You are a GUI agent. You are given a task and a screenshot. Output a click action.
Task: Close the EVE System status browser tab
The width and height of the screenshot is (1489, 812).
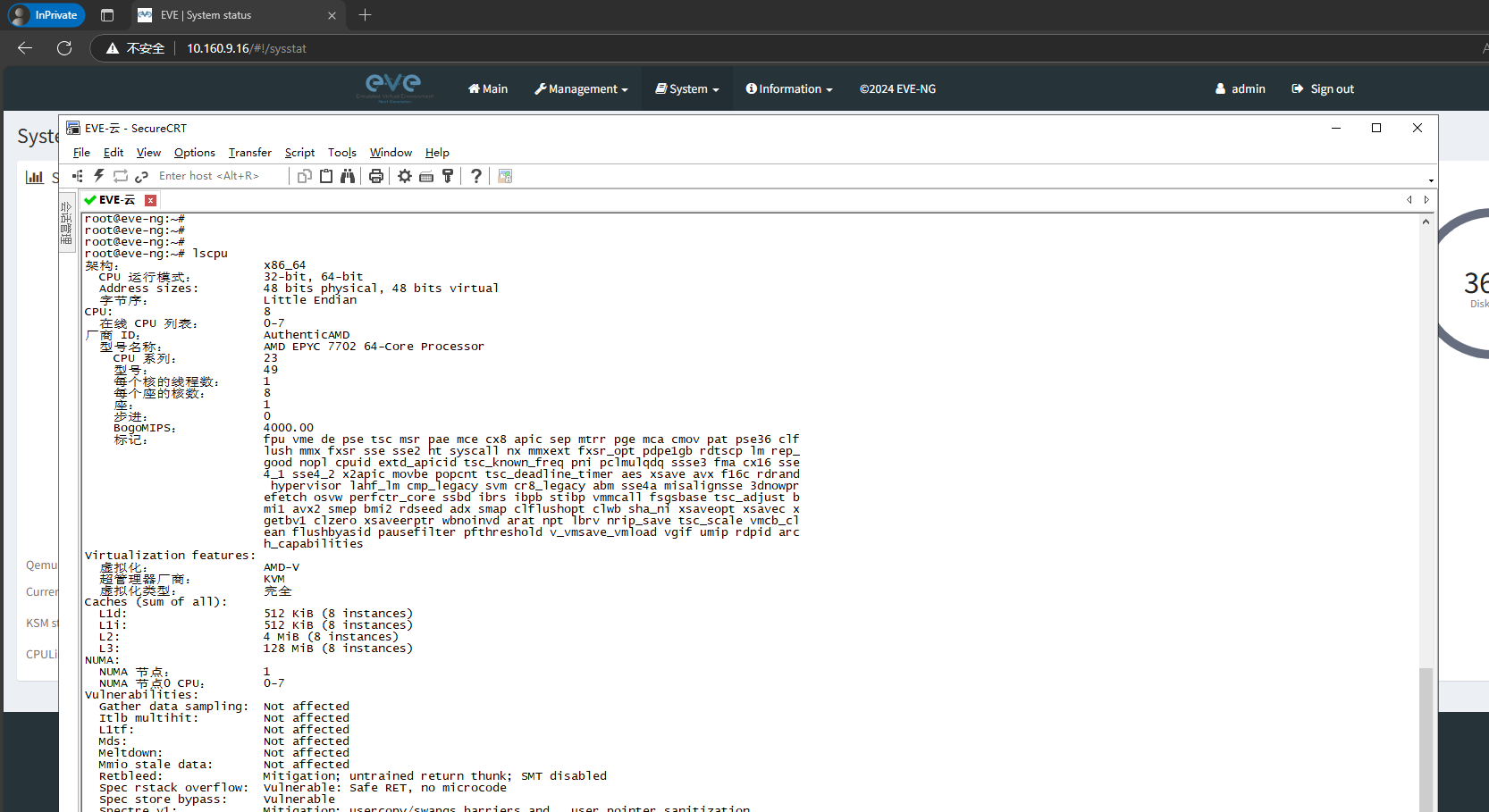tap(332, 15)
